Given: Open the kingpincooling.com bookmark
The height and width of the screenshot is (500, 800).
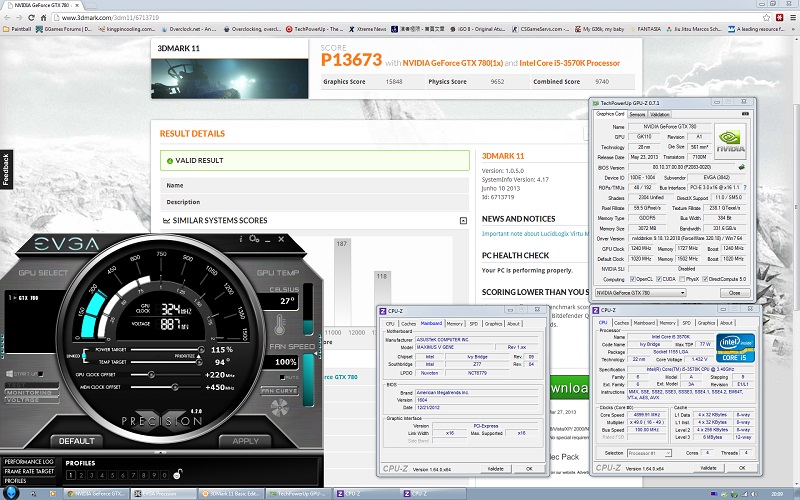Looking at the screenshot, I should click(x=127, y=29).
